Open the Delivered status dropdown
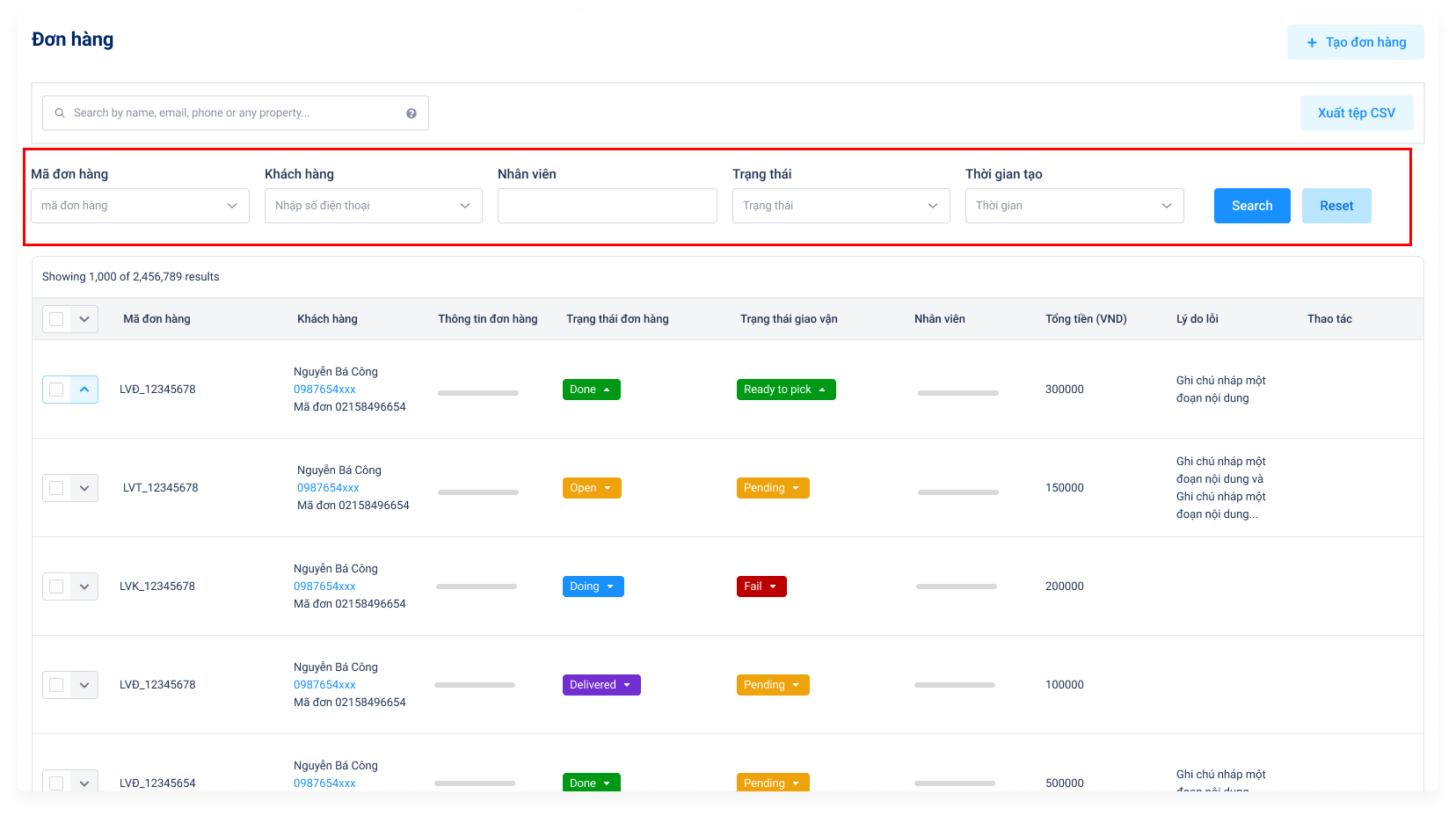Image resolution: width=1456 pixels, height=816 pixels. tap(601, 685)
